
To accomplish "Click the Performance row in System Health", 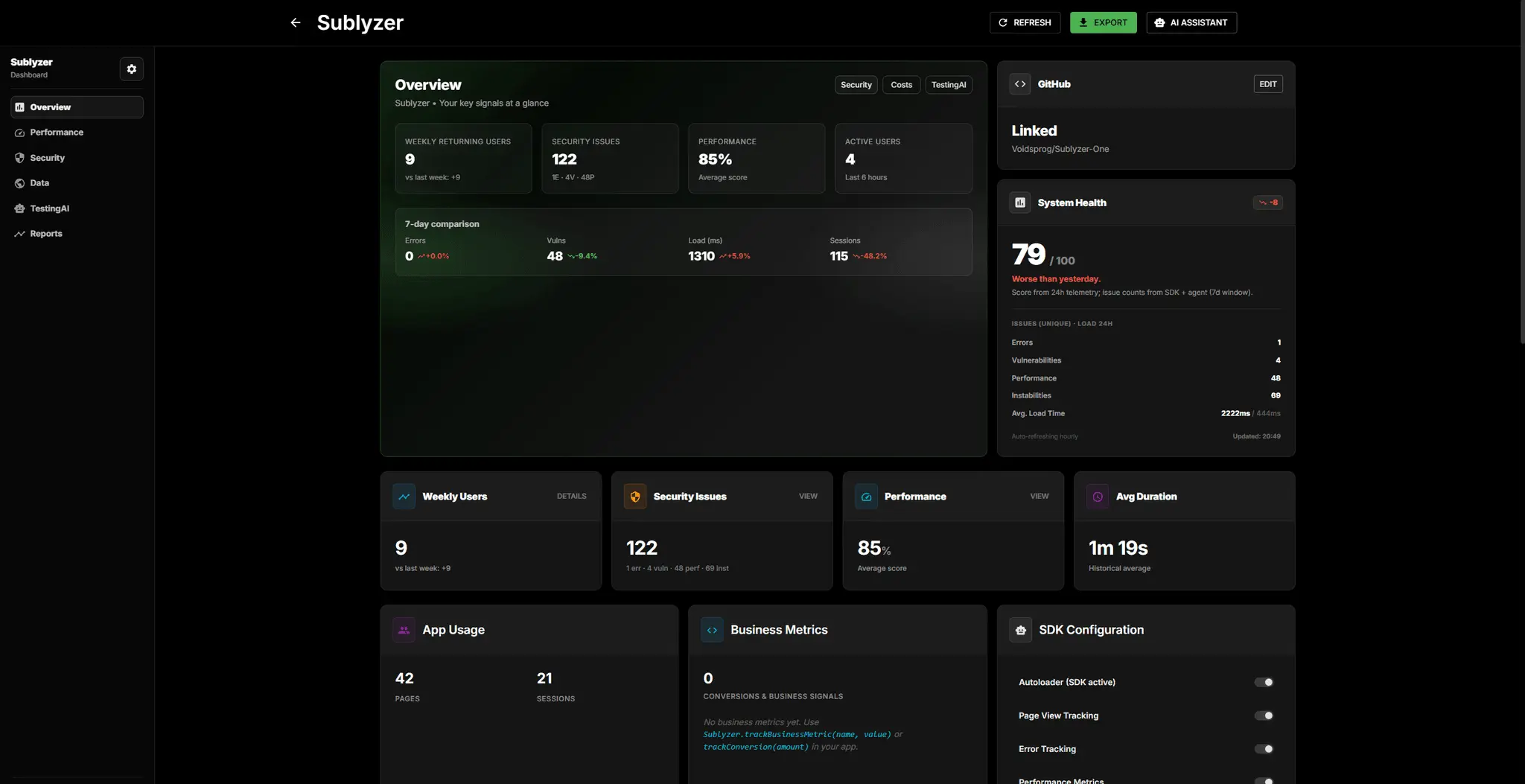I will (1146, 378).
